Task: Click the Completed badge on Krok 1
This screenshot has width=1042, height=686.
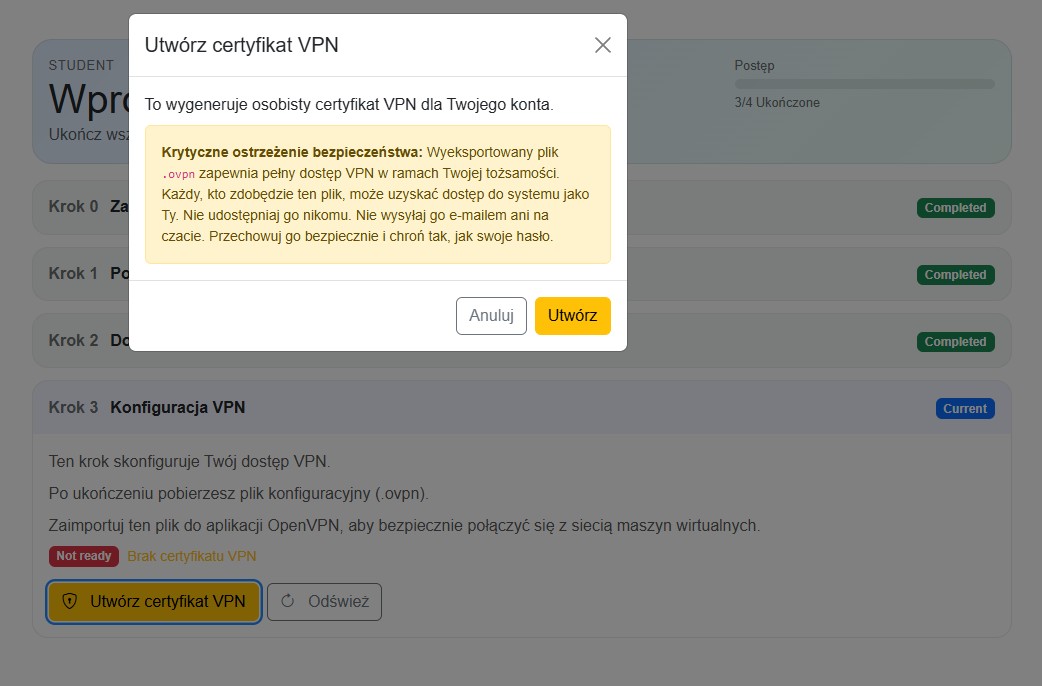Action: pyautogui.click(x=955, y=275)
